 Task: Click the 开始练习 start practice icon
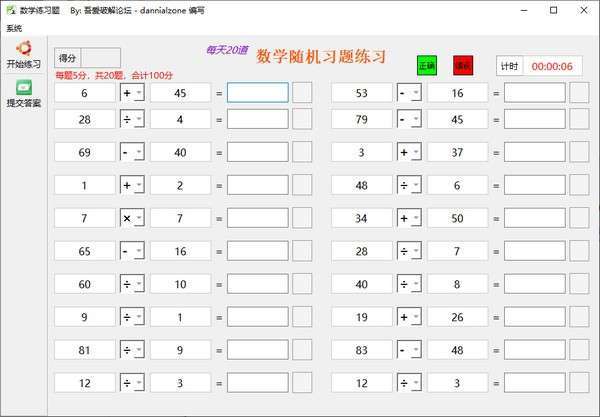(x=24, y=49)
